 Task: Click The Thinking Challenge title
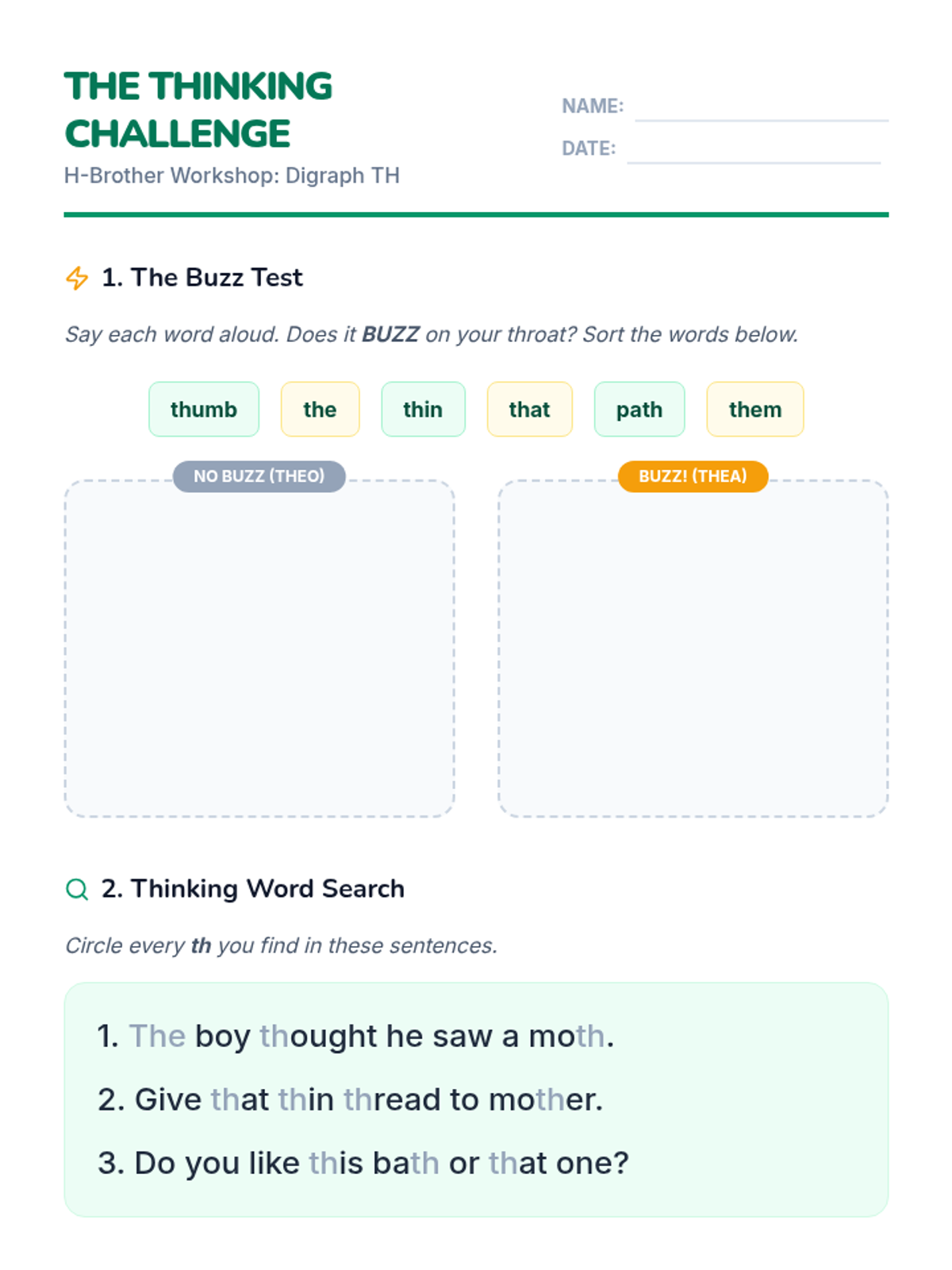[198, 110]
